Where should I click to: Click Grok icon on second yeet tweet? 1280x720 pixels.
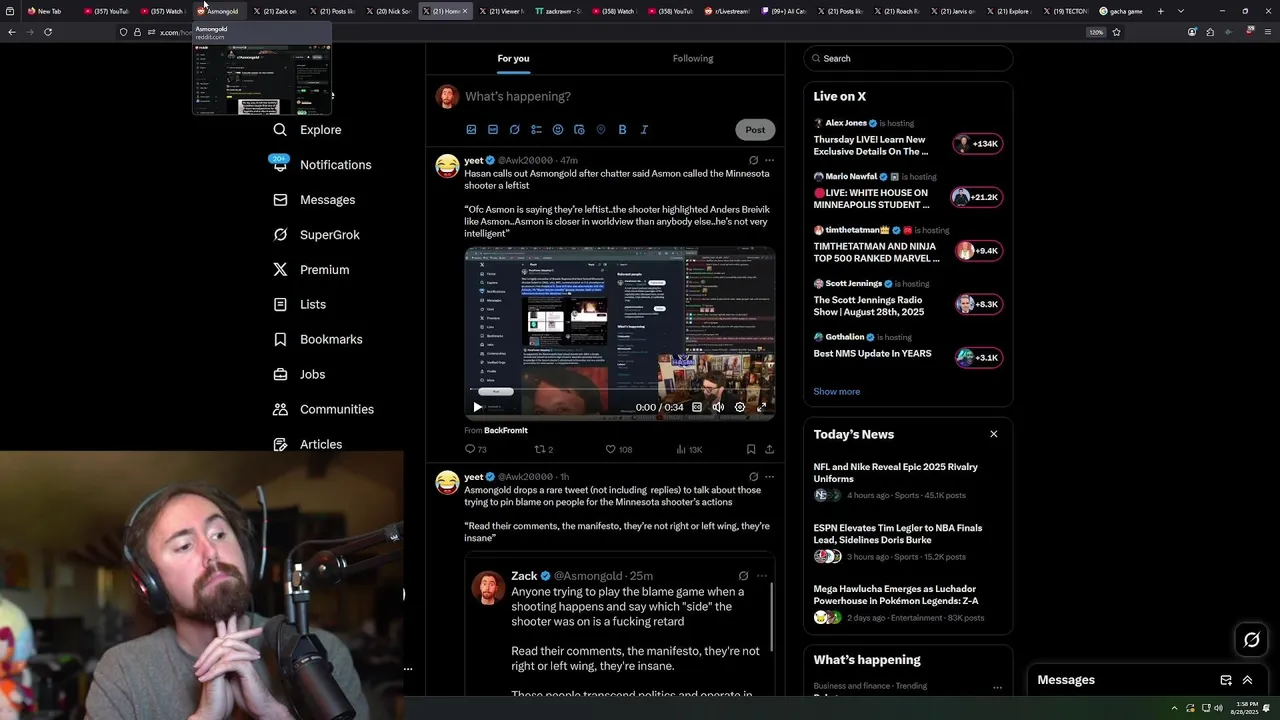click(753, 477)
